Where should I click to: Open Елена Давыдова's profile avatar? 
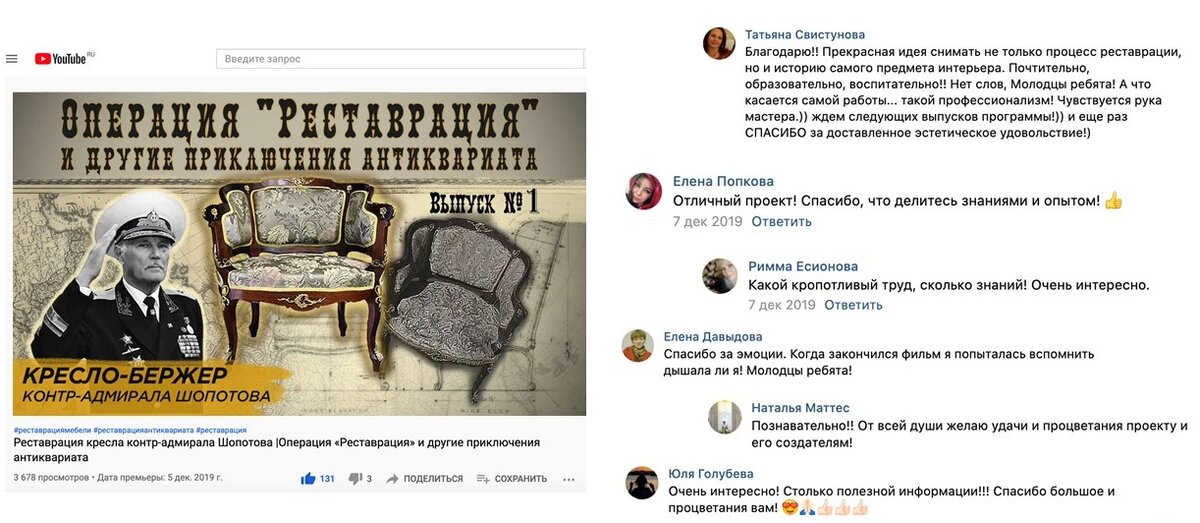coord(638,345)
